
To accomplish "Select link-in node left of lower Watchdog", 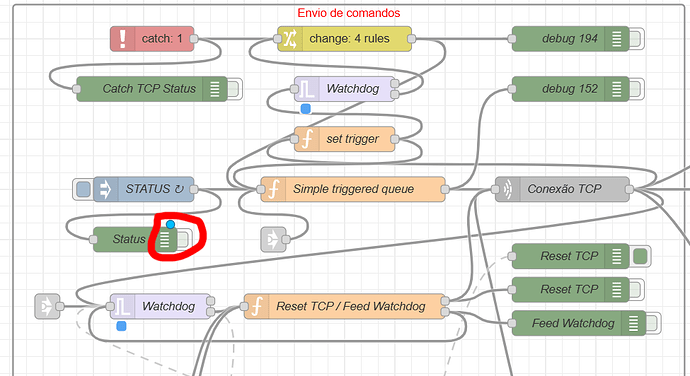I will pos(47,306).
